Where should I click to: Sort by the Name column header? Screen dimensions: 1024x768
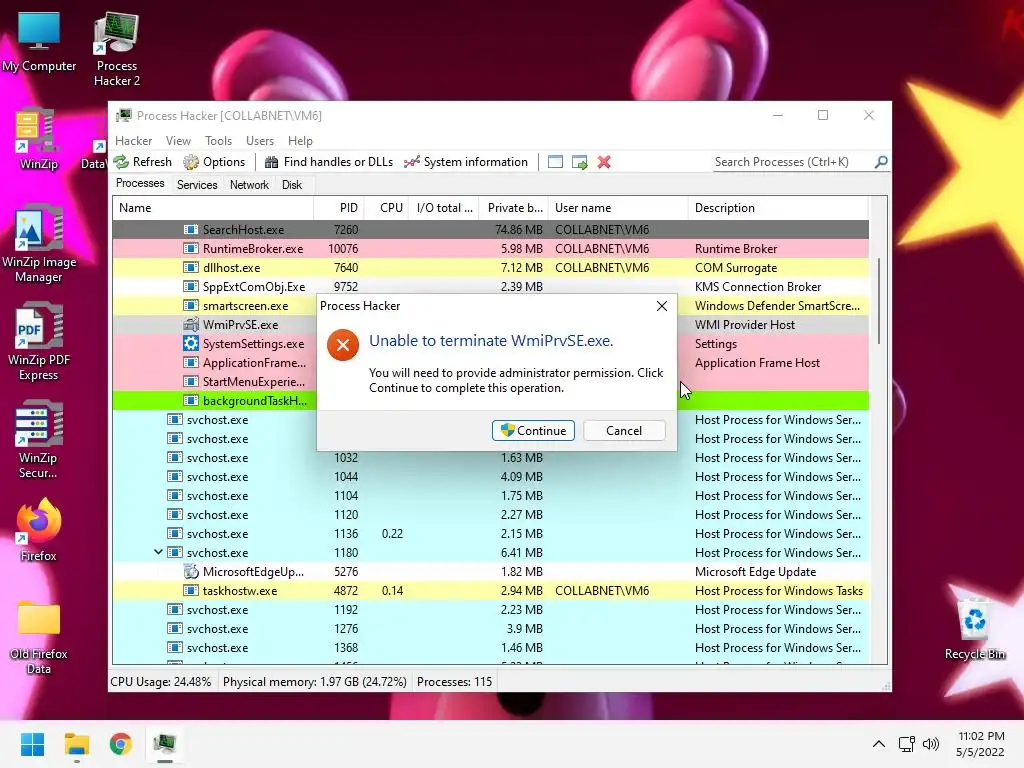213,208
